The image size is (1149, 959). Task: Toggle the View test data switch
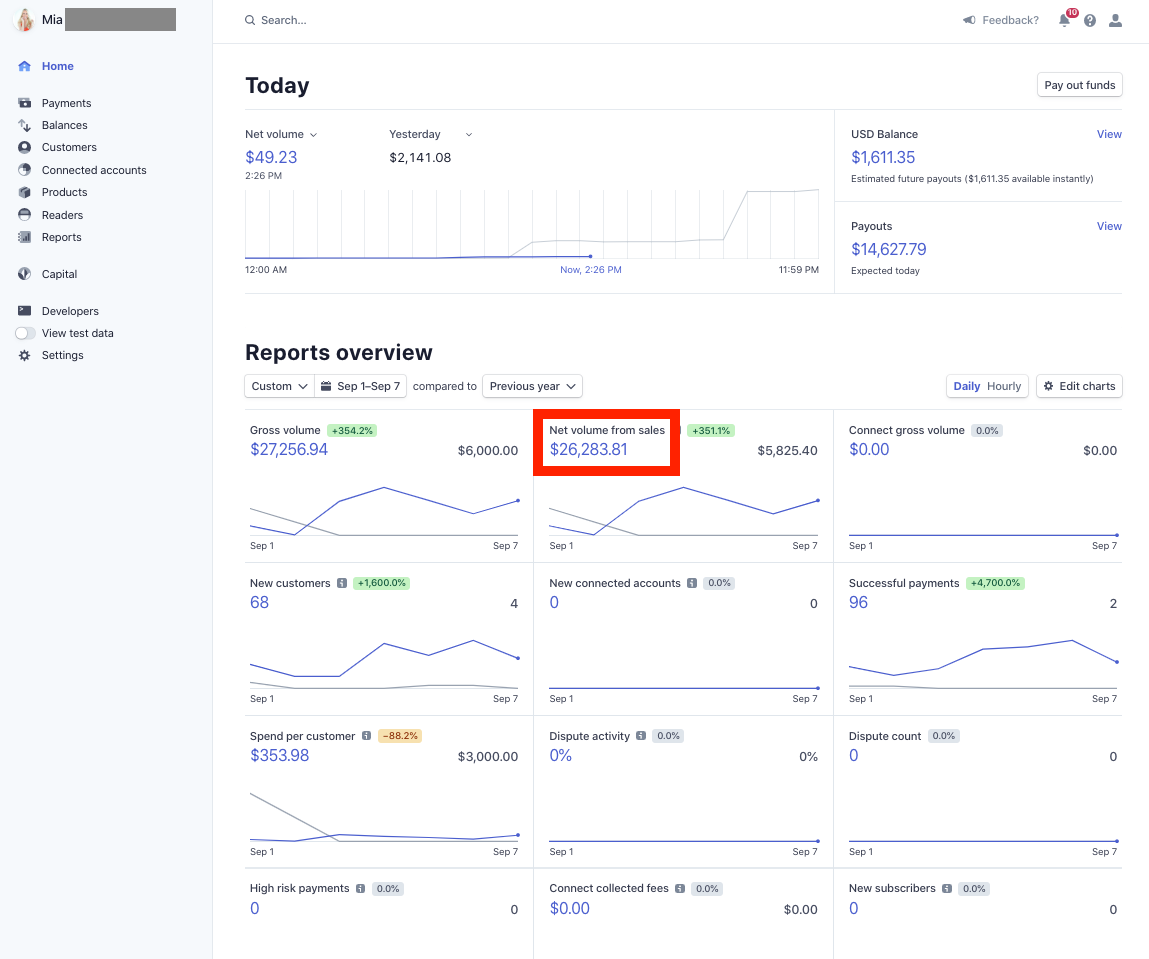25,333
